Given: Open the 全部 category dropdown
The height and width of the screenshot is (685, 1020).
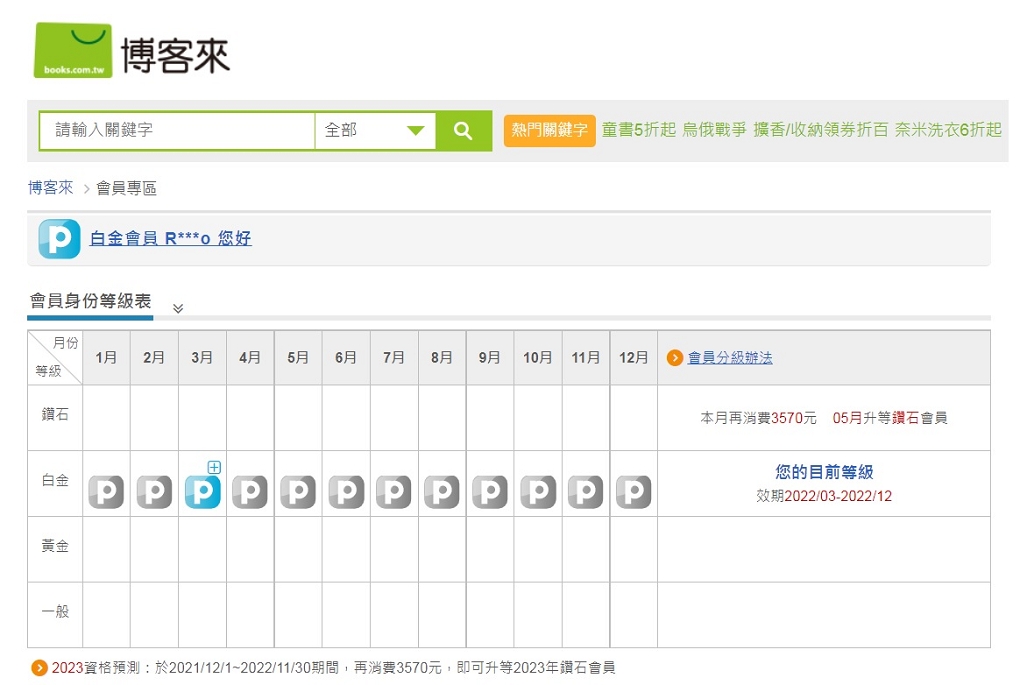Looking at the screenshot, I should pos(375,131).
